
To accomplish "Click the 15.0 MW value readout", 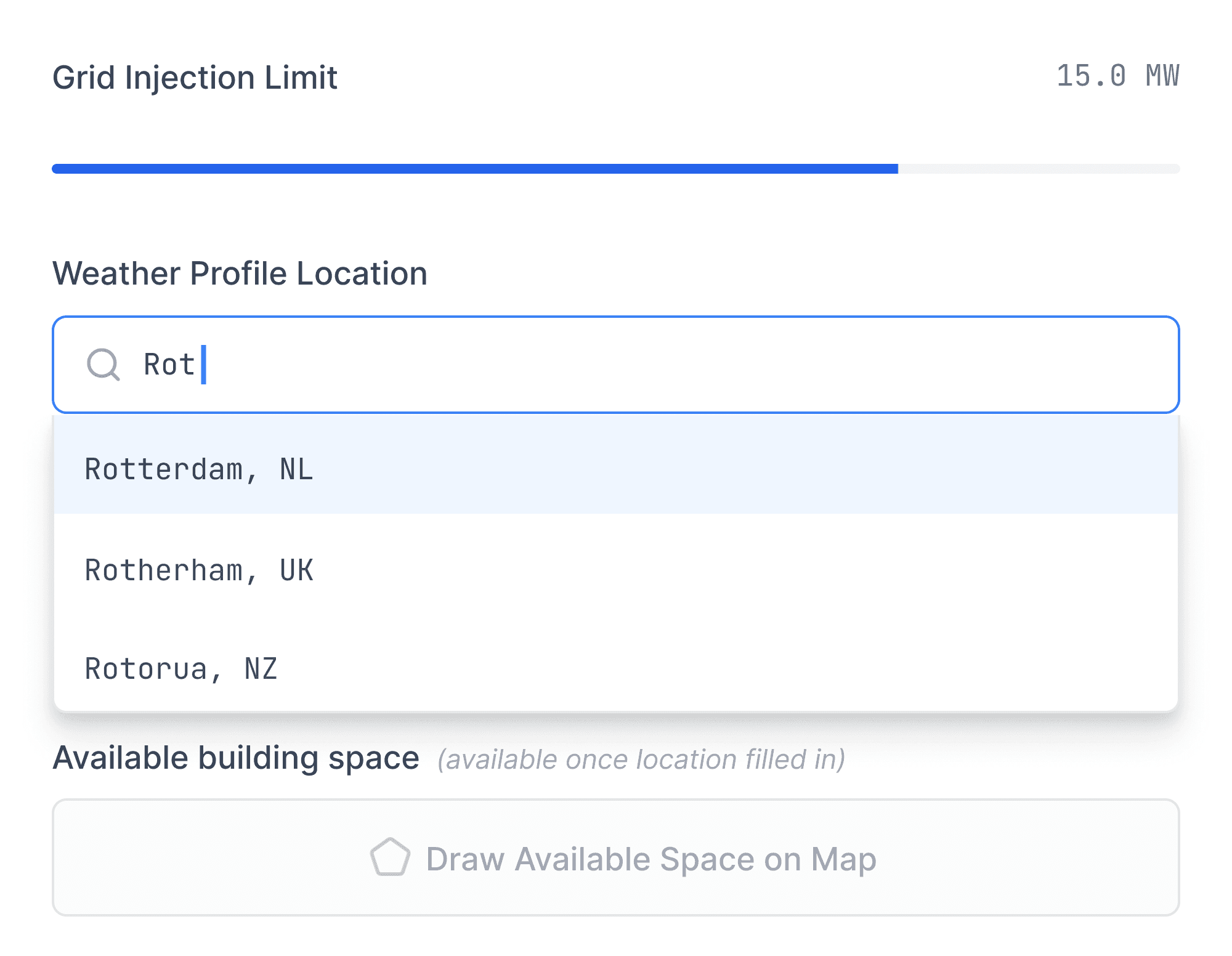I will 1117,76.
